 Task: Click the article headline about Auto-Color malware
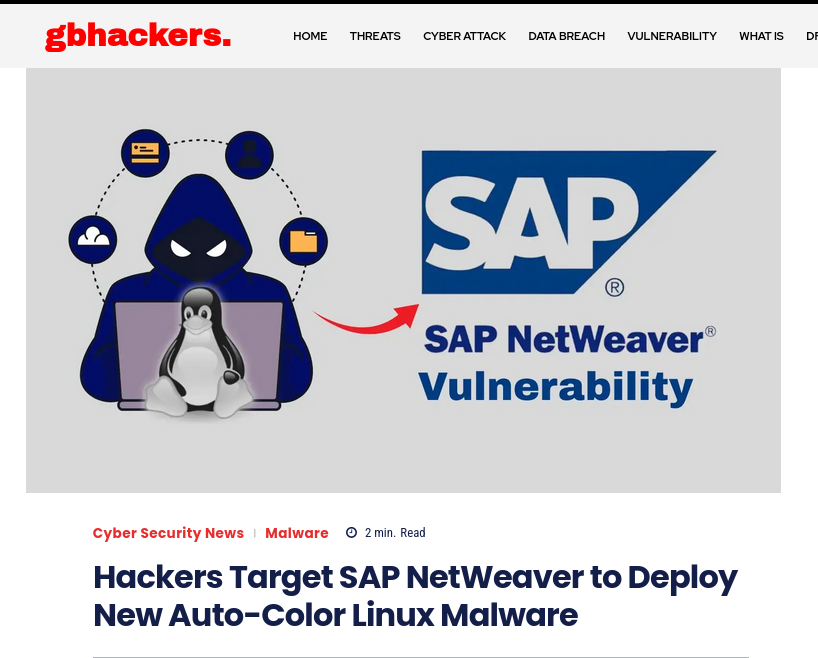[x=415, y=596]
